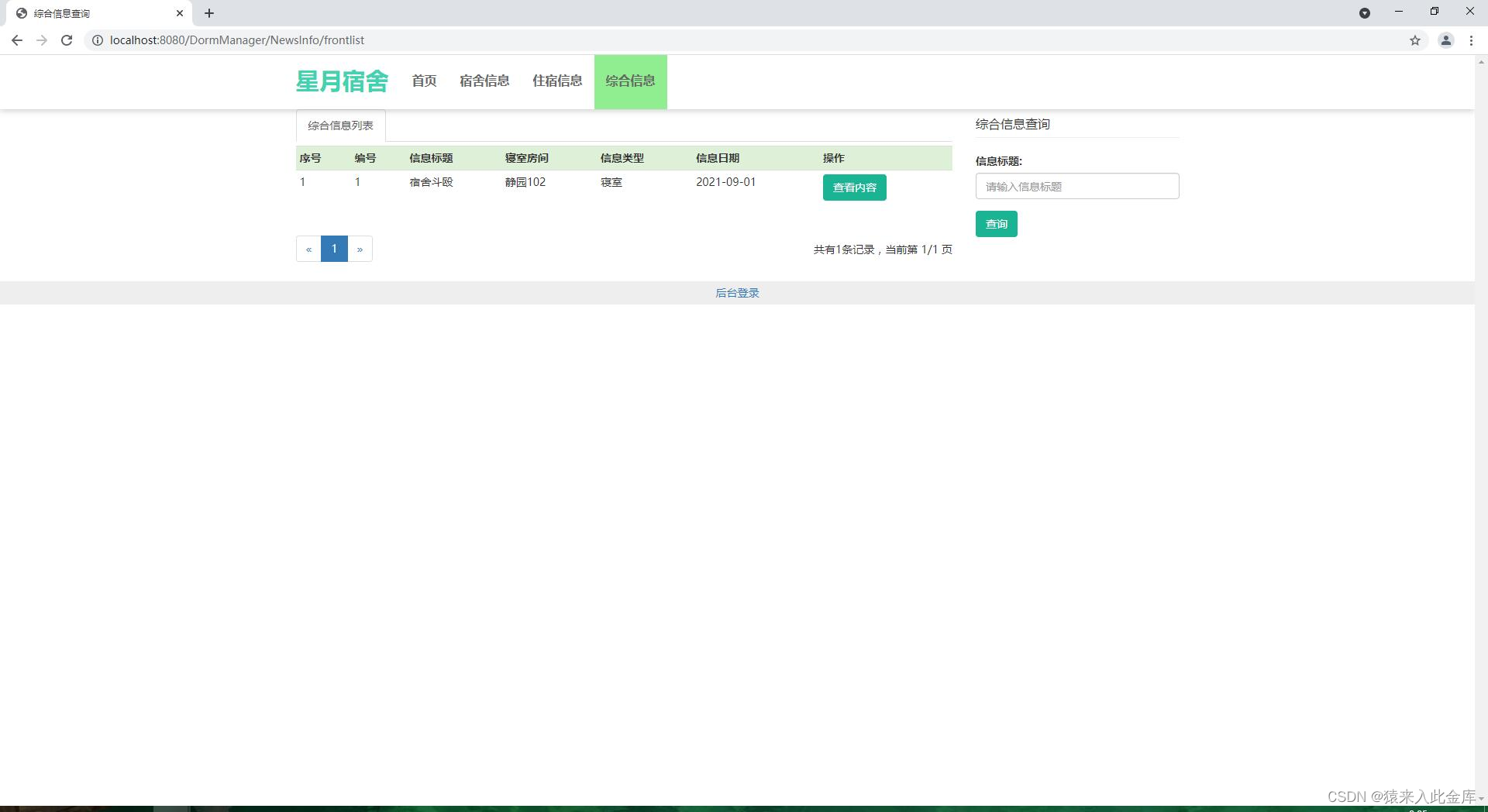Image resolution: width=1488 pixels, height=812 pixels.
Task: Click the 操作 column header
Action: coord(834,158)
